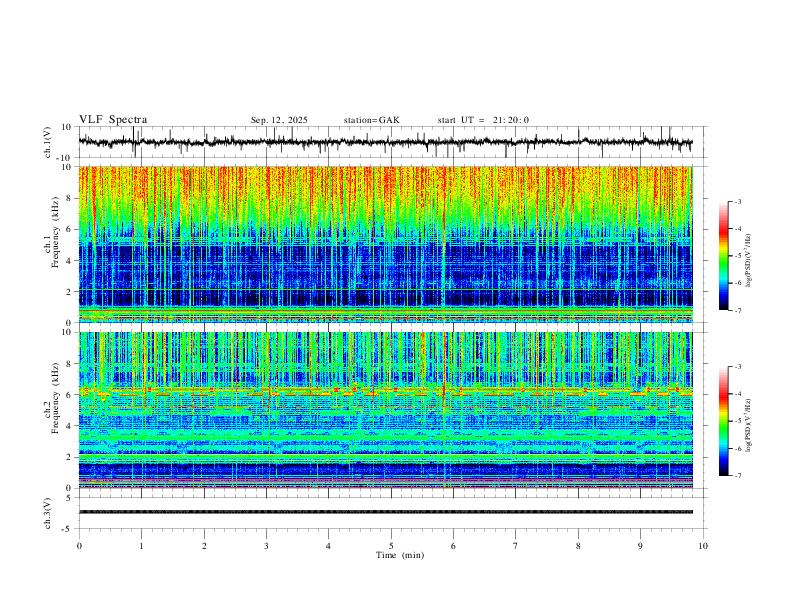Click the upper colorbar '-3' tick label
Viewport: 792px width, 612px height.
(x=737, y=201)
